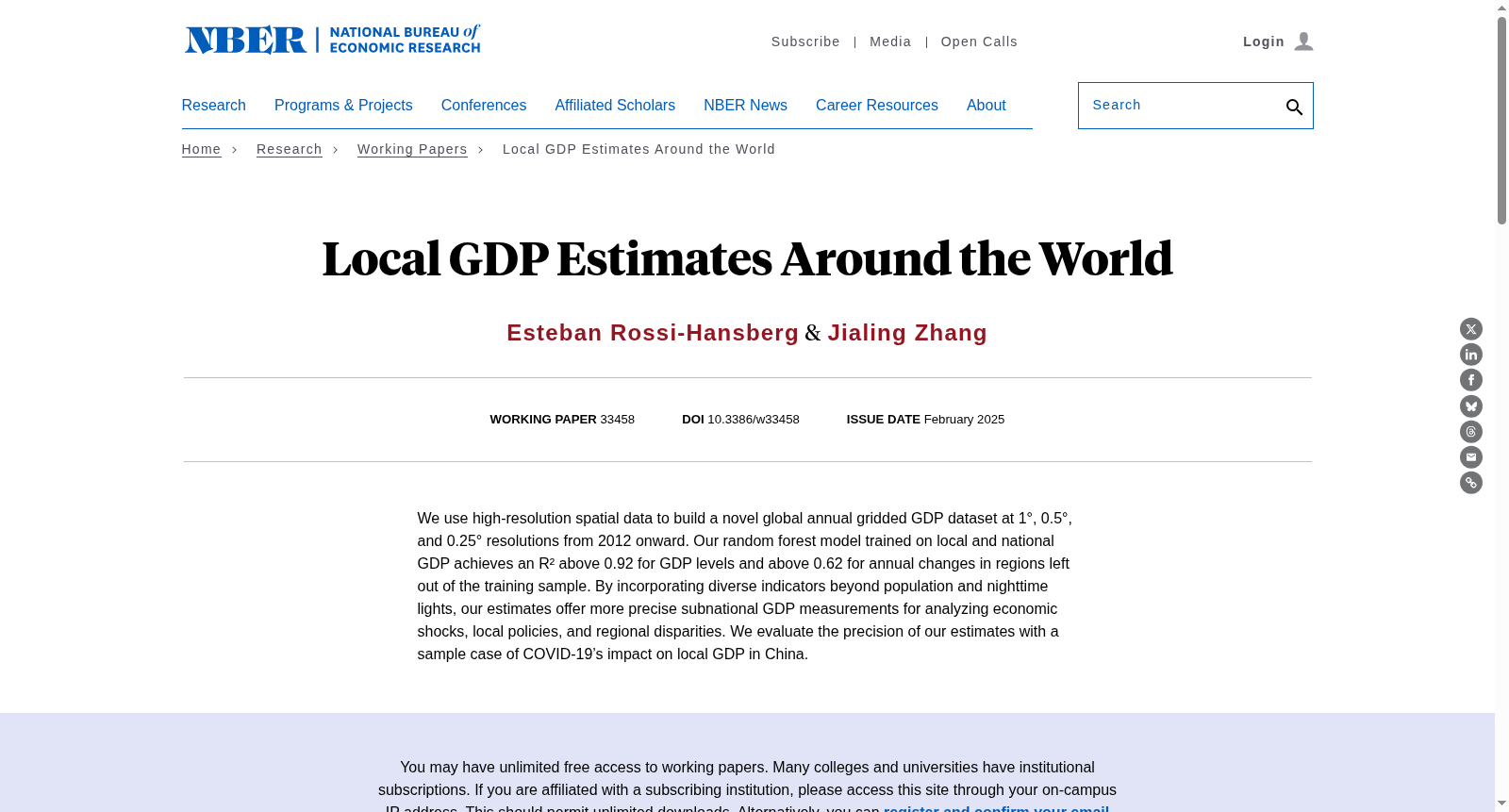This screenshot has width=1509, height=812.
Task: Click the magnifying glass search icon
Action: (x=1294, y=108)
